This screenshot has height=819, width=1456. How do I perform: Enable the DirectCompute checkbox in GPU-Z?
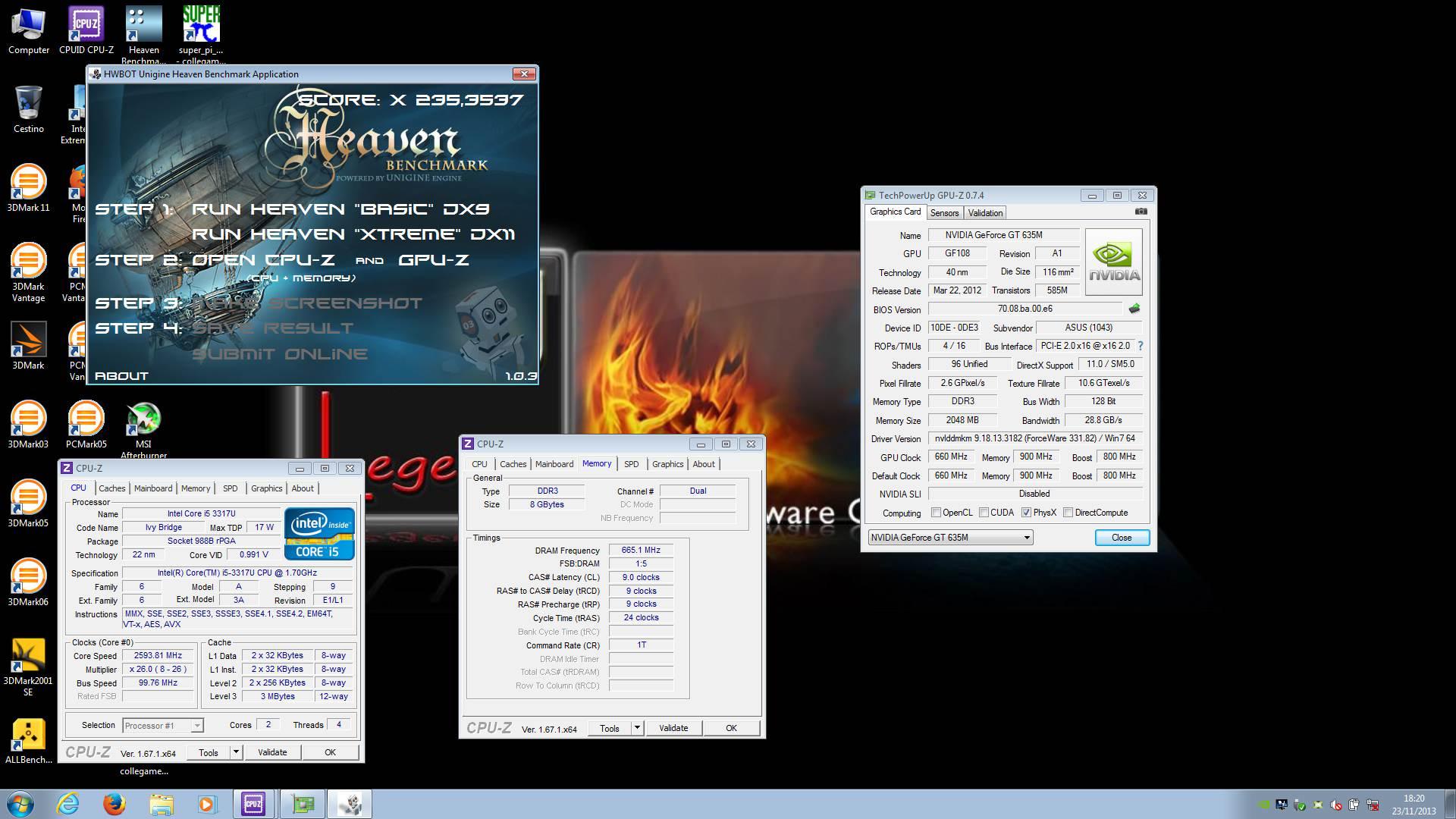(x=1068, y=513)
